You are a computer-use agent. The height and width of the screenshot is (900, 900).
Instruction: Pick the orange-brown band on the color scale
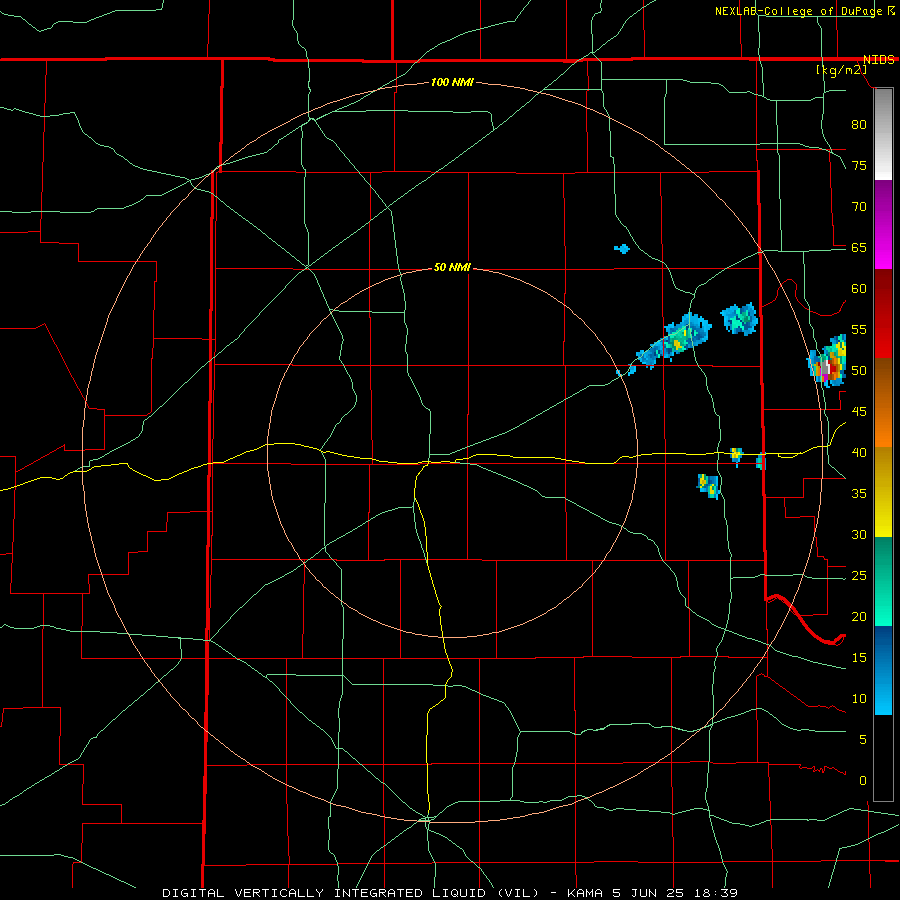click(883, 402)
